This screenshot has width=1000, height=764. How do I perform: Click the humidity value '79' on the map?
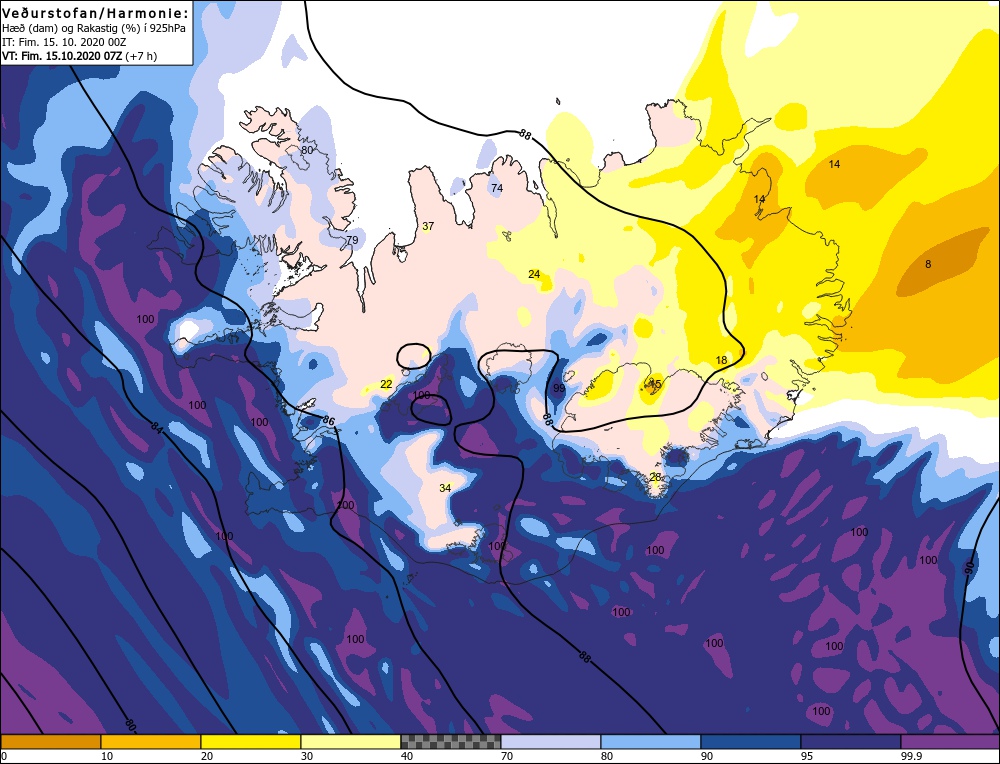click(352, 240)
